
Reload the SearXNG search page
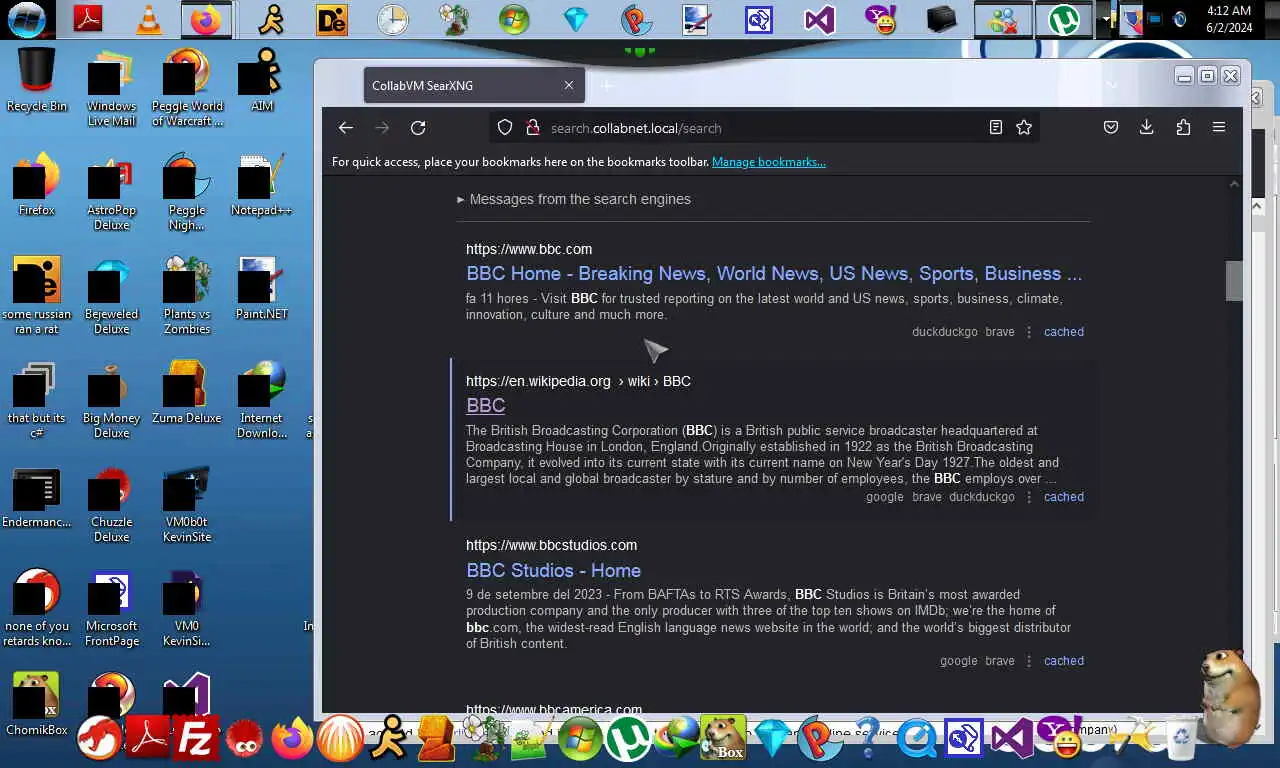pyautogui.click(x=418, y=128)
